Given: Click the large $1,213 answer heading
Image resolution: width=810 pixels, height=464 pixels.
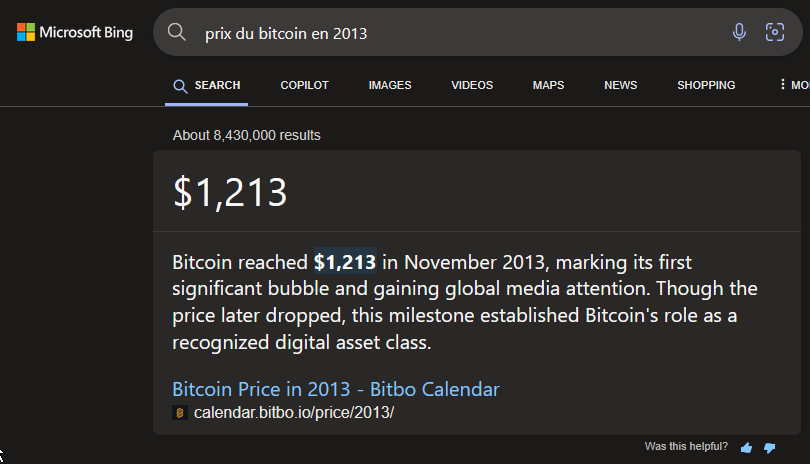Looking at the screenshot, I should [x=230, y=192].
